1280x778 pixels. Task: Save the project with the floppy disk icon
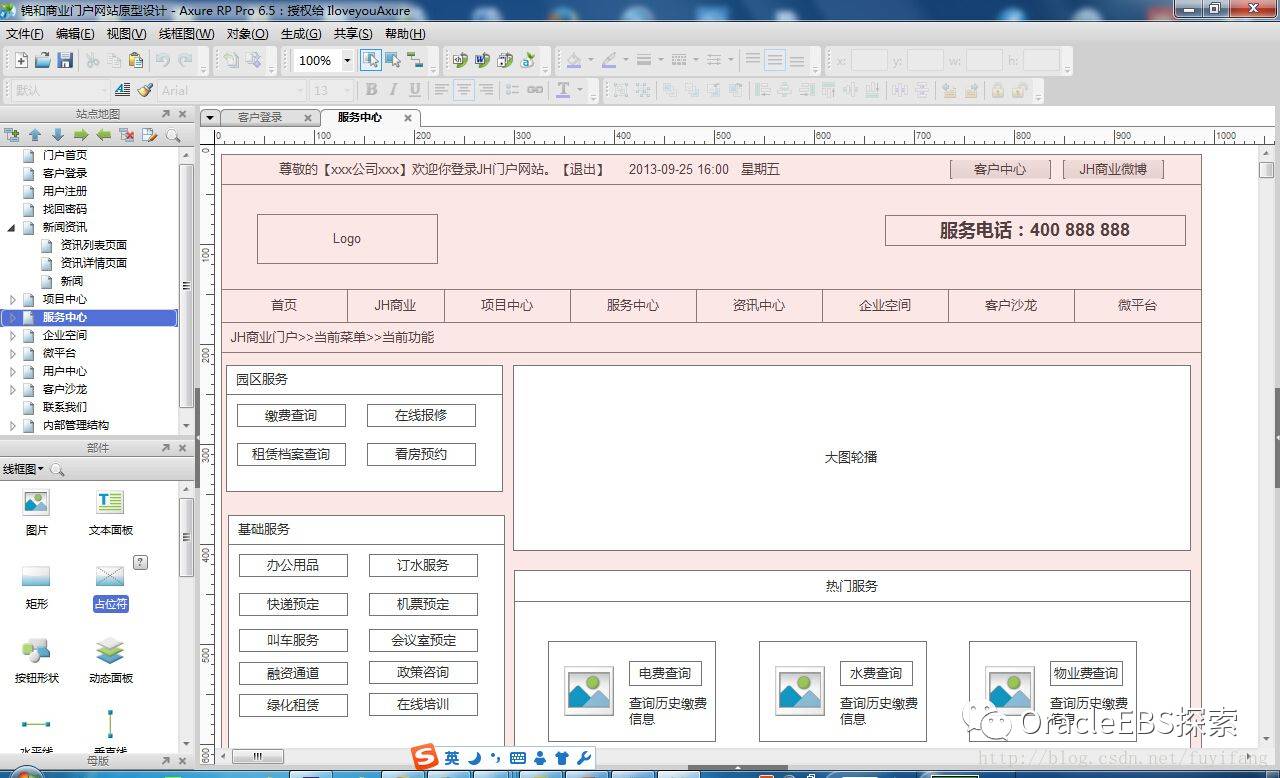[x=65, y=60]
